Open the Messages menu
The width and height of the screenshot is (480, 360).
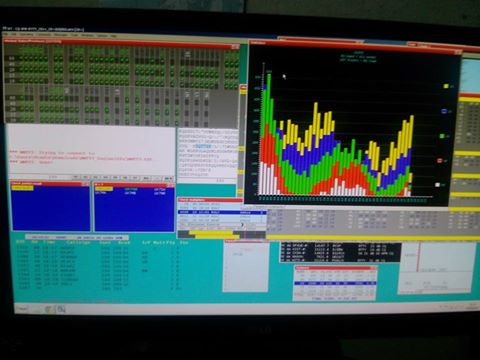click(x=61, y=35)
